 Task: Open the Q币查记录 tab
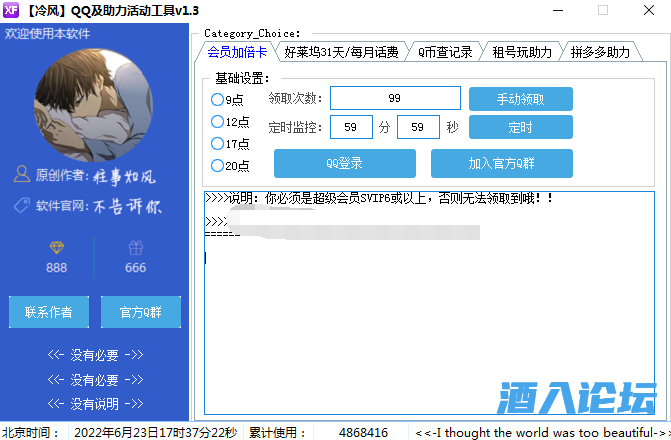445,52
